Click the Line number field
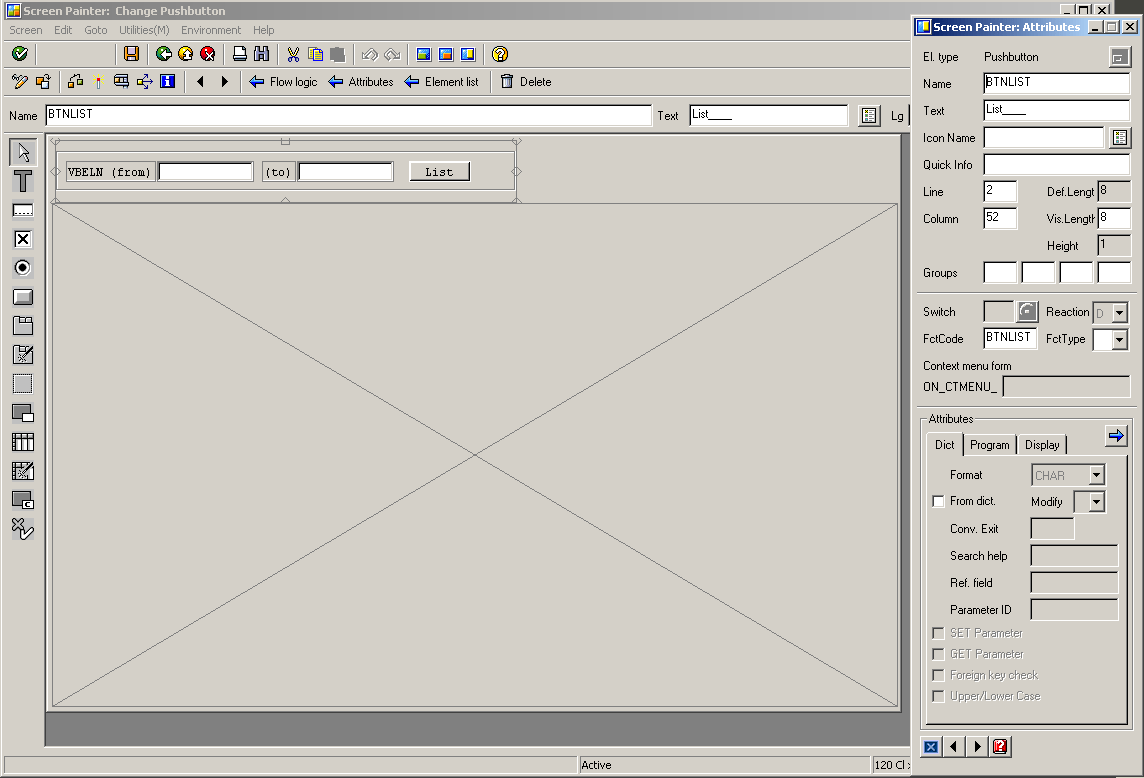The image size is (1144, 778). coord(1000,191)
